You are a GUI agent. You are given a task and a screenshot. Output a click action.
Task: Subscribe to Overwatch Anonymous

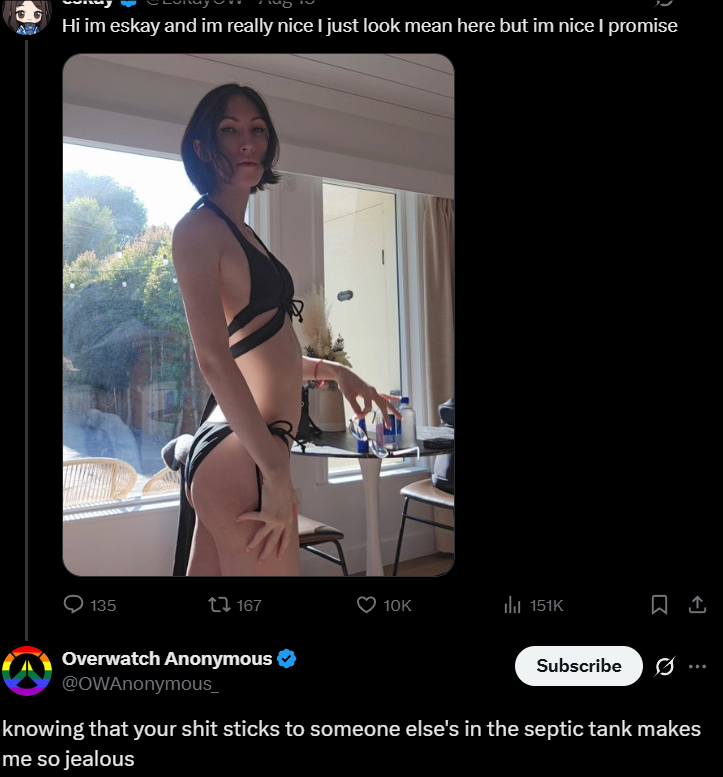click(x=578, y=666)
